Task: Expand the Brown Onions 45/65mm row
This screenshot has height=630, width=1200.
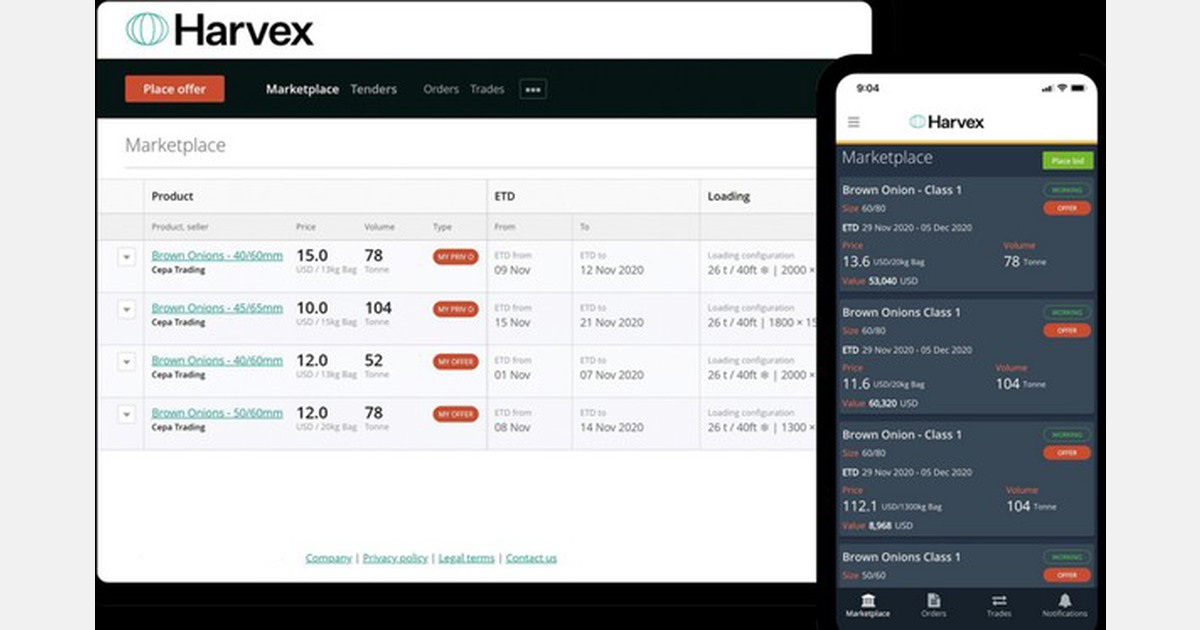Action: point(126,310)
